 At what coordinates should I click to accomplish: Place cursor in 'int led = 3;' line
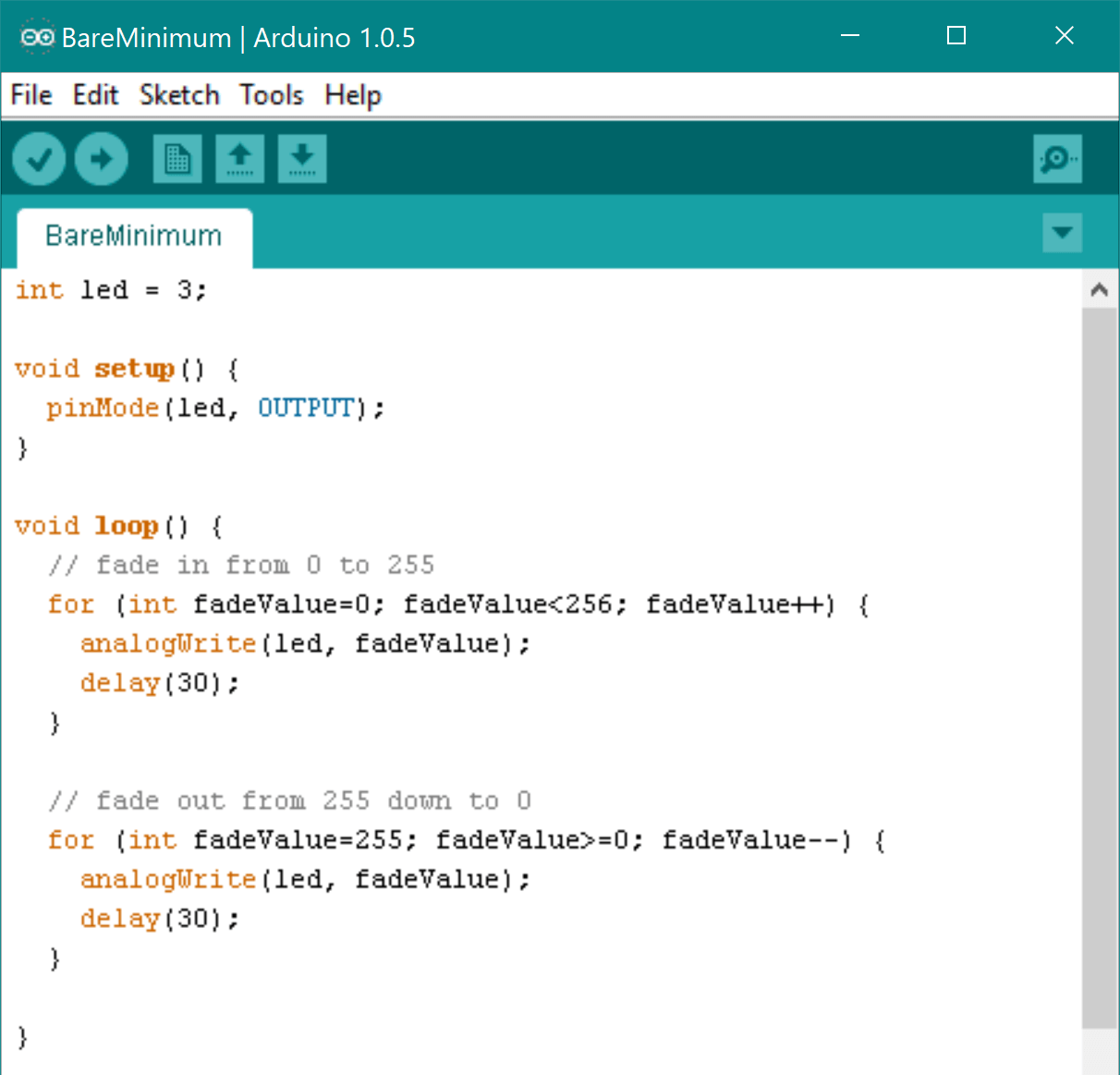[111, 290]
